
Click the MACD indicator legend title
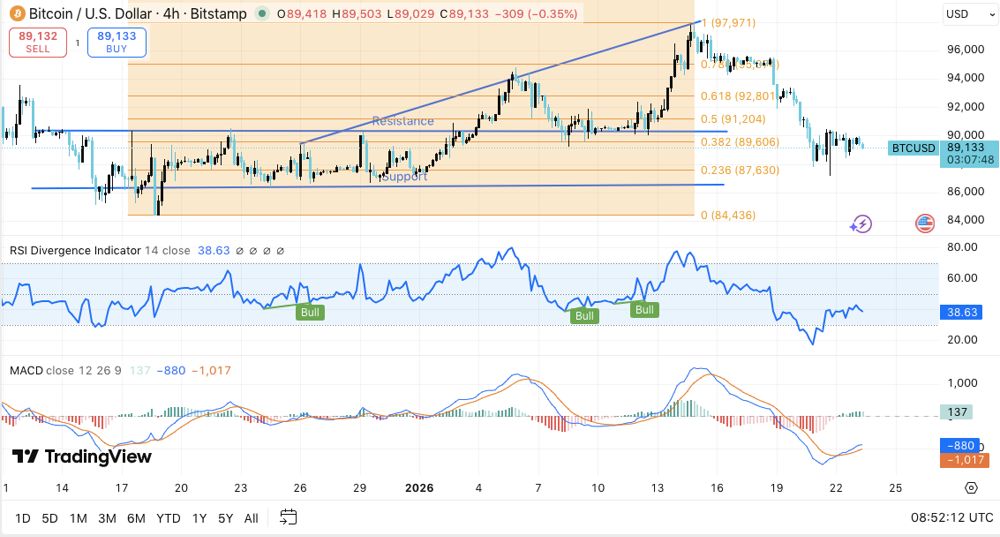click(x=26, y=371)
